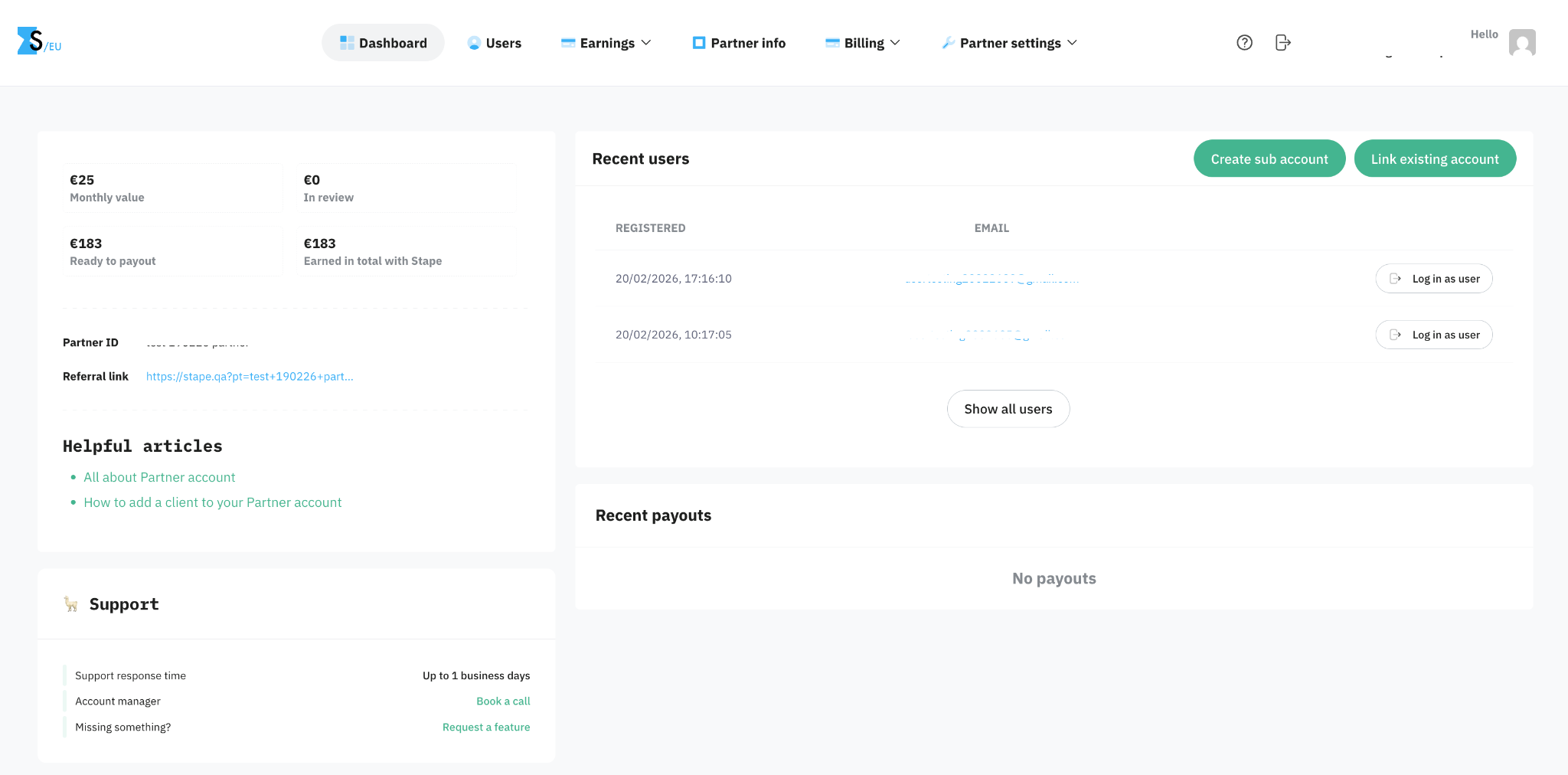Click the Recent users heading
The height and width of the screenshot is (775, 1568).
(x=641, y=159)
